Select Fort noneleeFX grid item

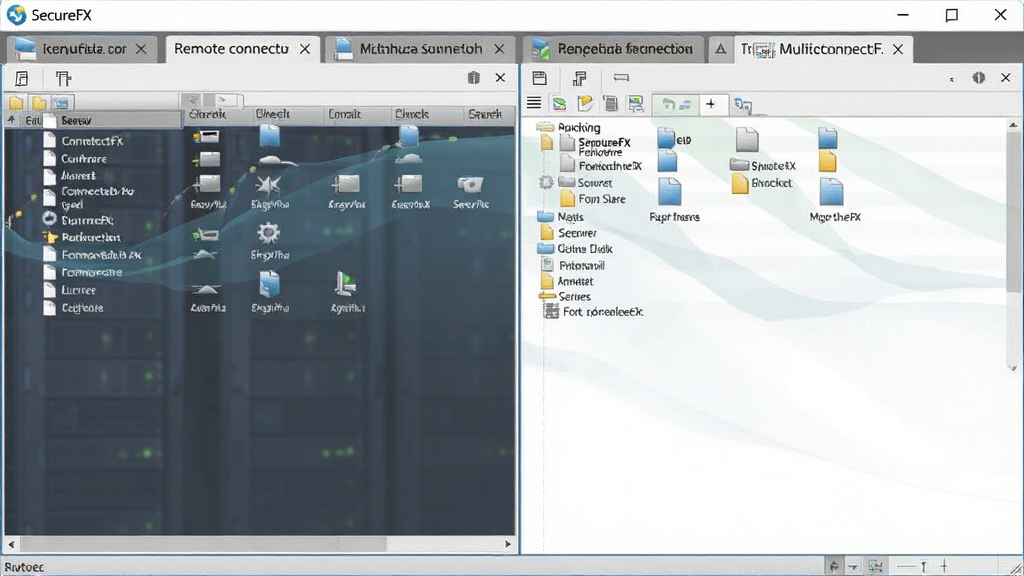tap(593, 312)
